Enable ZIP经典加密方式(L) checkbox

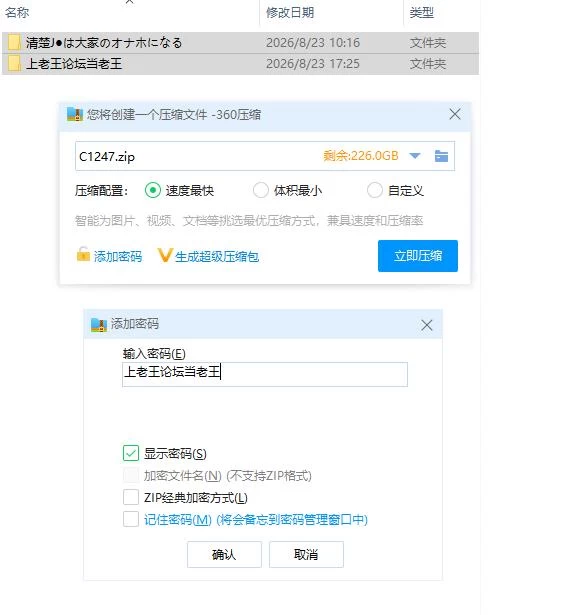[x=131, y=497]
